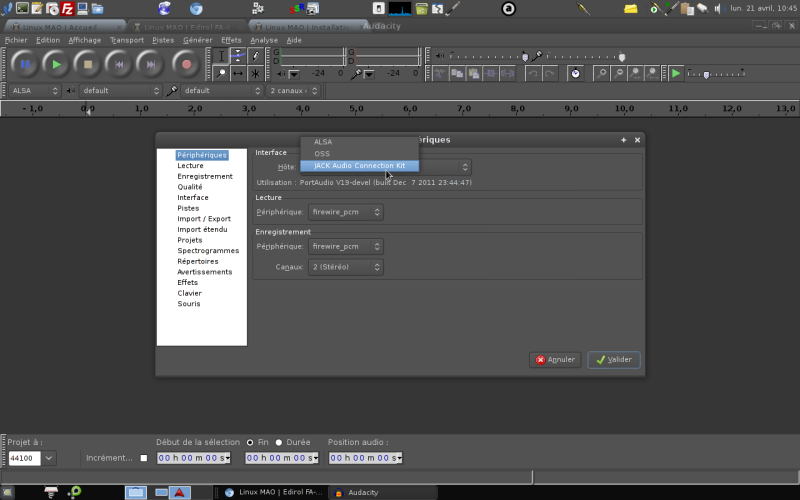Image resolution: width=800 pixels, height=500 pixels.
Task: Open the Effets menu
Action: point(231,40)
